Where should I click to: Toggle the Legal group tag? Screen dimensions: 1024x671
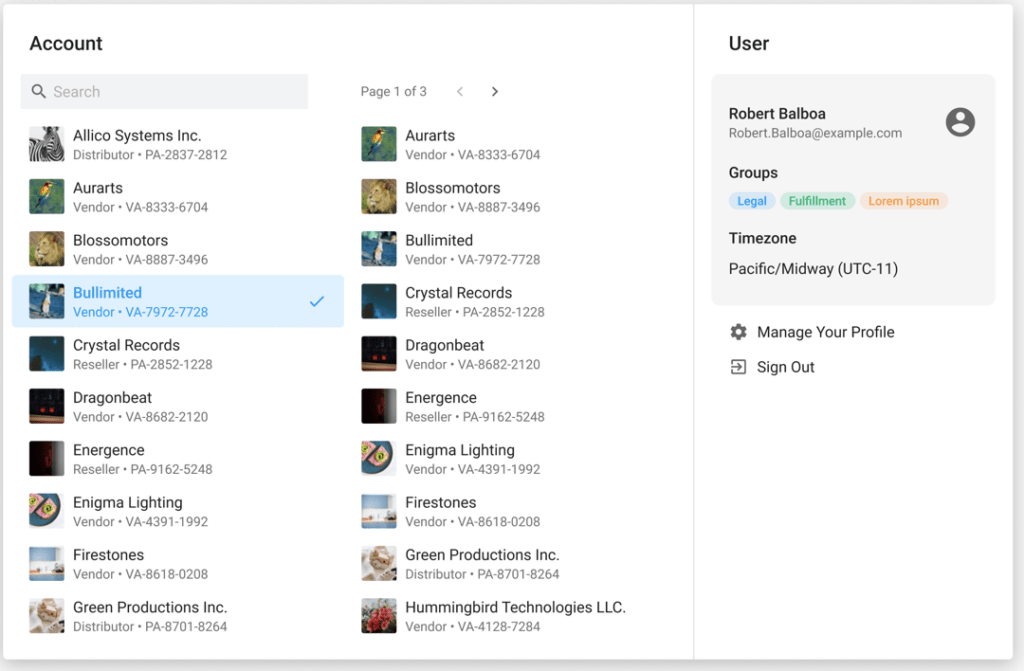point(752,200)
